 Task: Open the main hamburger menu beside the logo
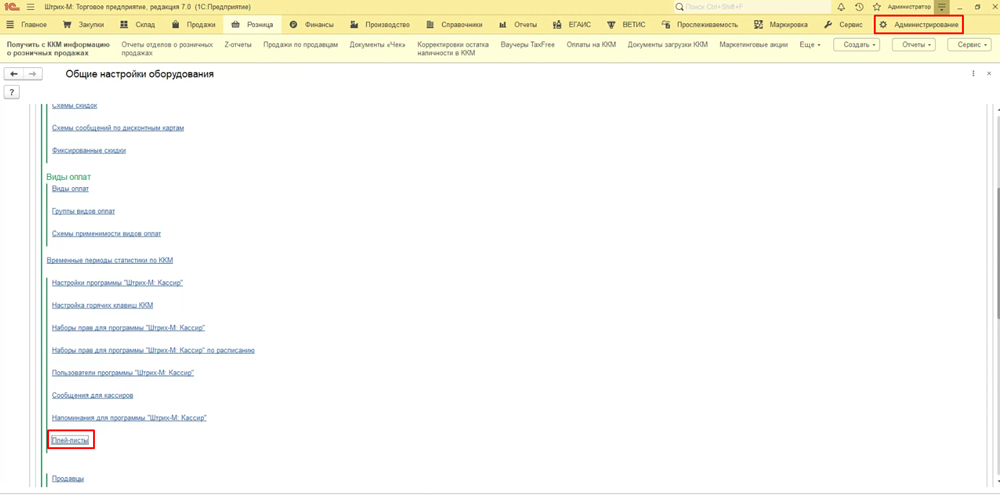[30, 6]
